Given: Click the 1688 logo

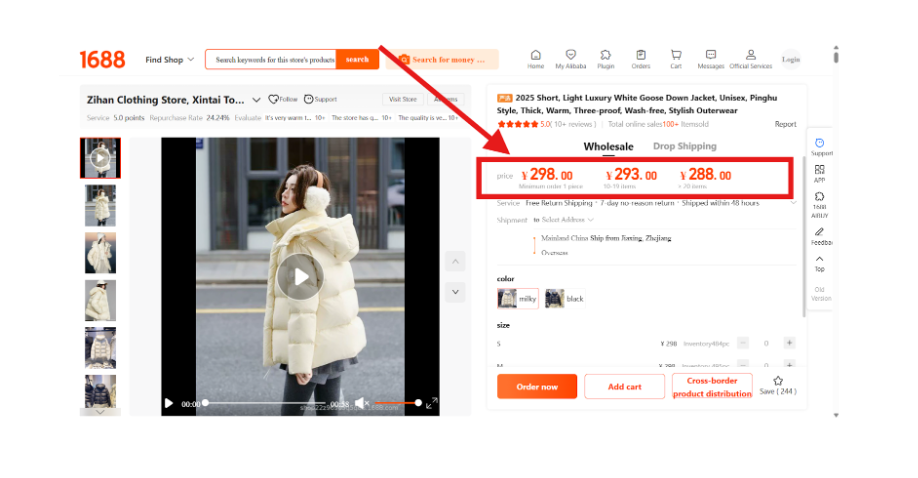Looking at the screenshot, I should click(x=102, y=59).
